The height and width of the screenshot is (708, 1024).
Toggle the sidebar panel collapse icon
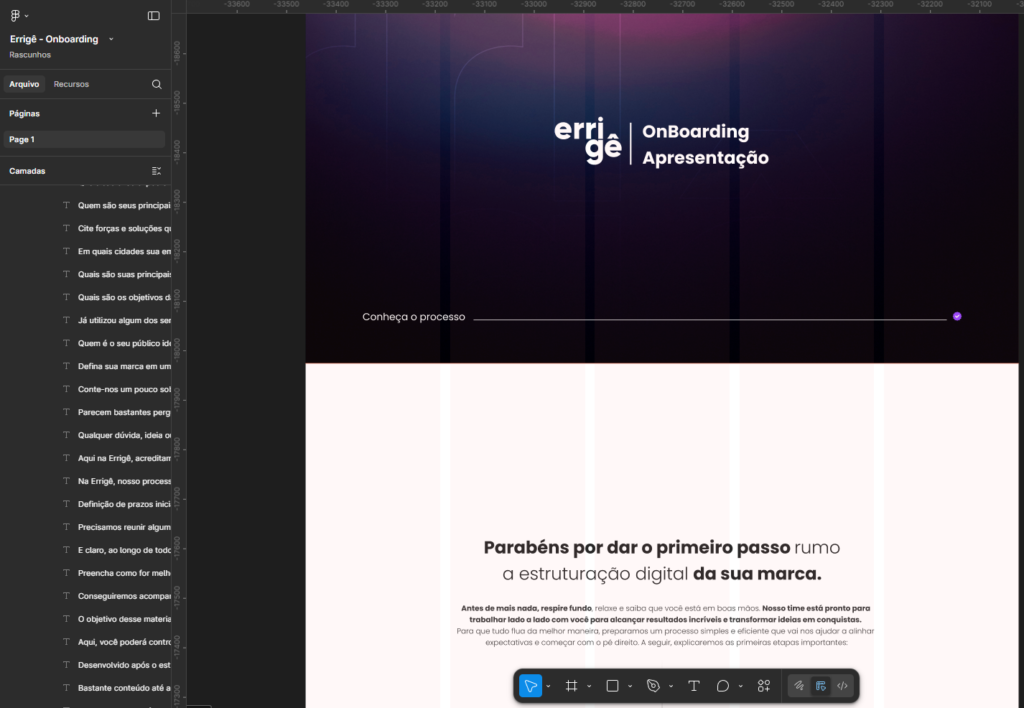[x=153, y=16]
